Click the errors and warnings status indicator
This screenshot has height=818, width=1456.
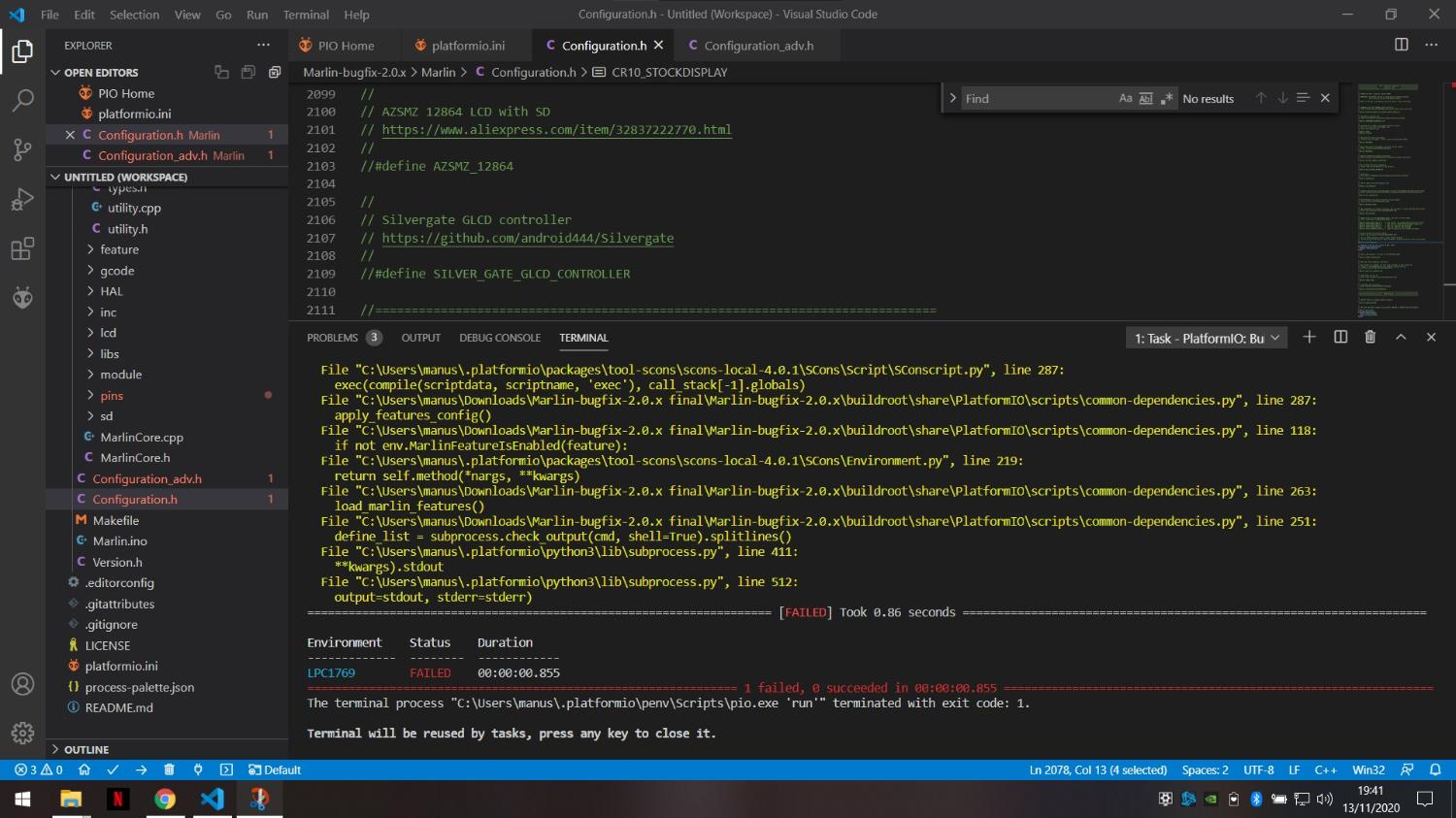[x=39, y=769]
